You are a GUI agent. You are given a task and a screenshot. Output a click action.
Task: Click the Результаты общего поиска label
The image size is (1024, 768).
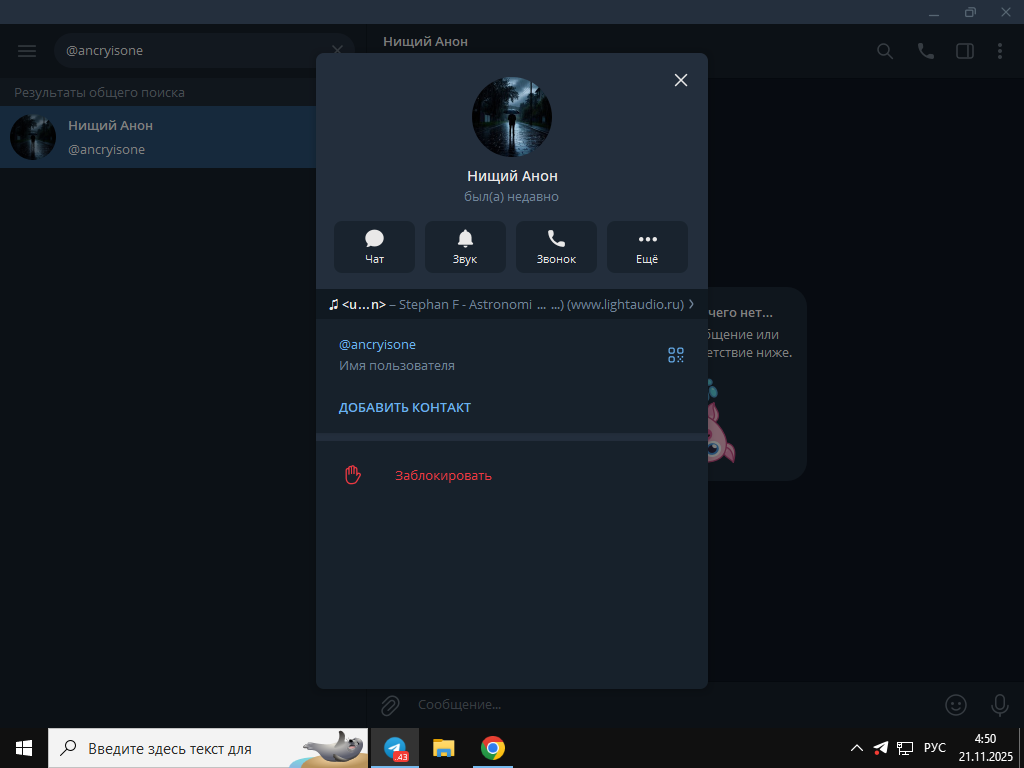tap(99, 93)
